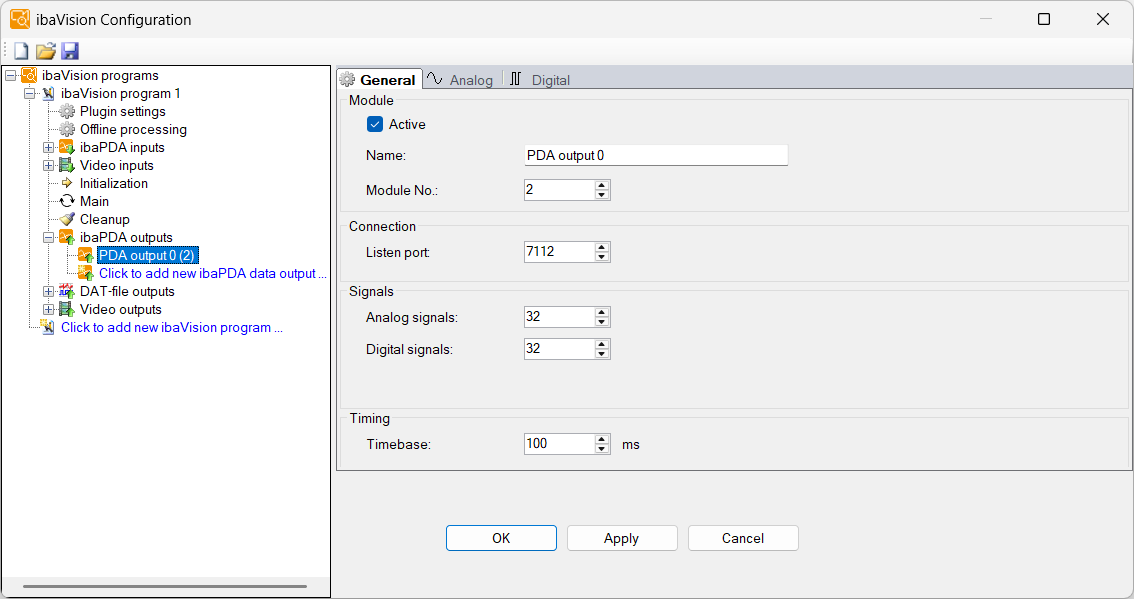Click the Initialization arrow icon
1134x599 pixels.
(67, 183)
